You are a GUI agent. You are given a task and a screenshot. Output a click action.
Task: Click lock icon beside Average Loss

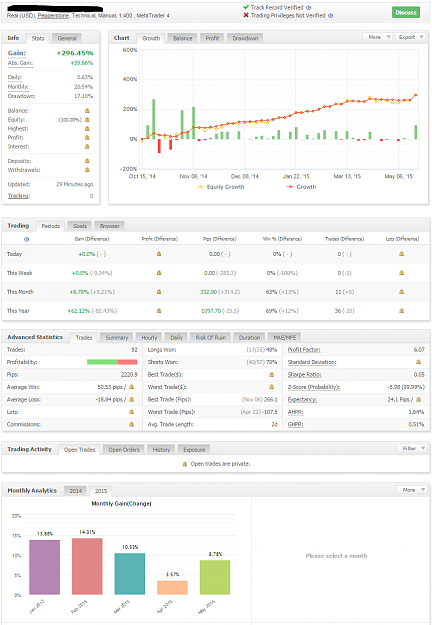click(x=132, y=399)
